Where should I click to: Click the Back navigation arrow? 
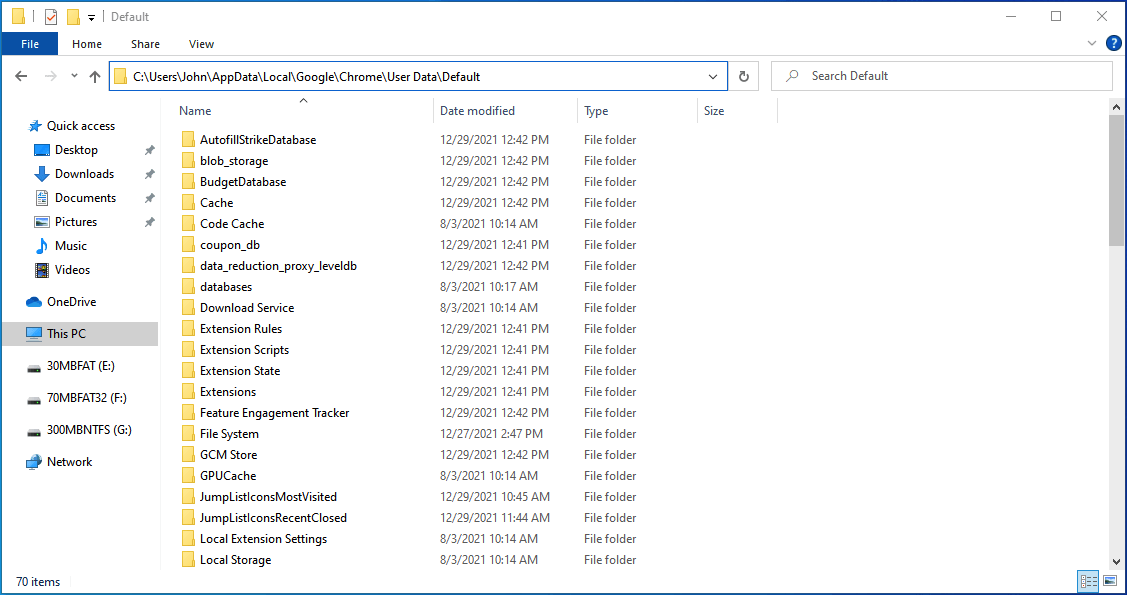point(22,76)
